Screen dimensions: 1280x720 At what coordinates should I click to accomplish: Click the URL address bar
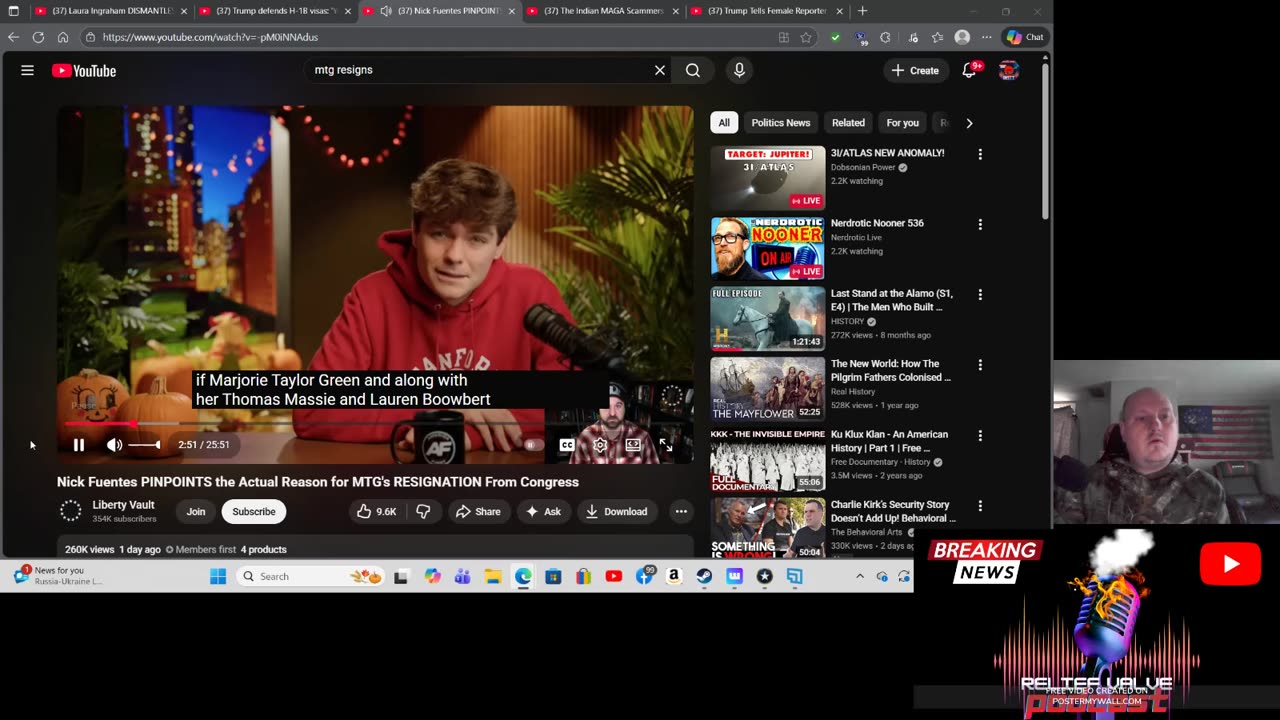coord(430,37)
